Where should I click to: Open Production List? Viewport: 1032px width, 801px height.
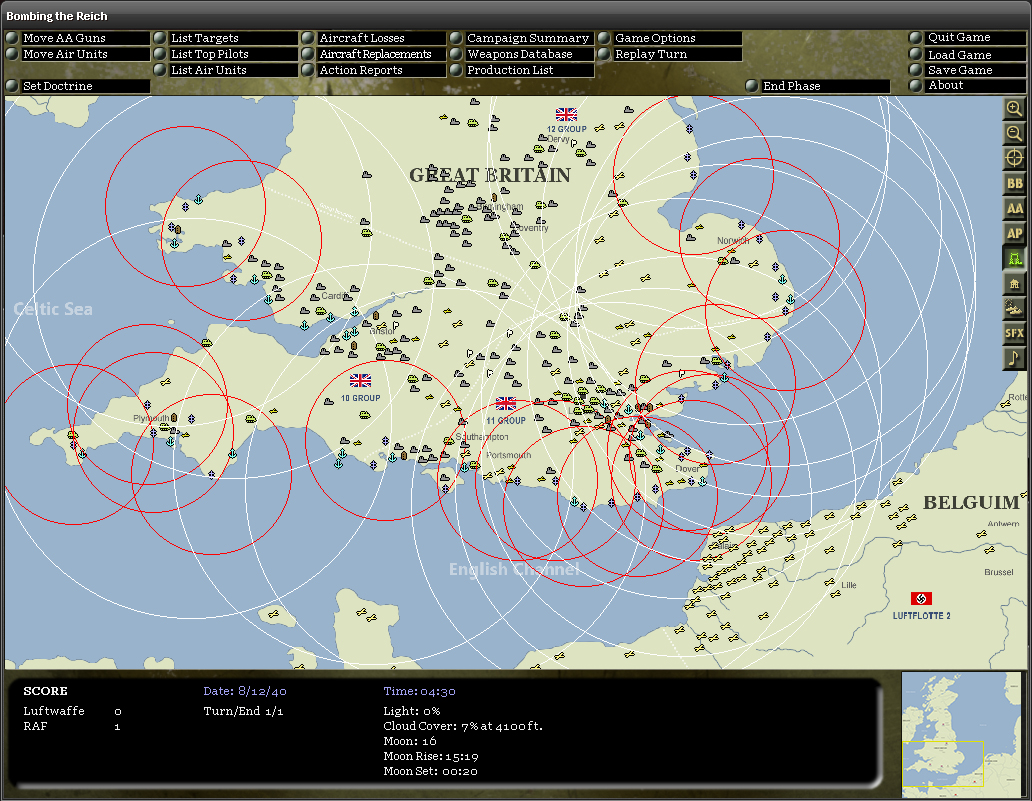pos(522,70)
